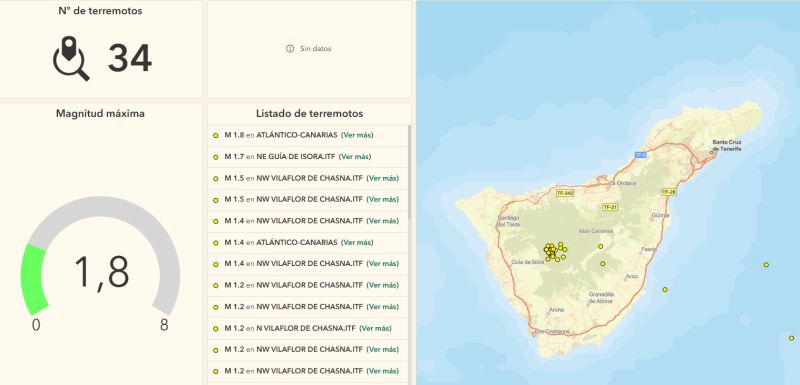
Task: Click the gauge minimum label 0
Action: pyautogui.click(x=36, y=325)
